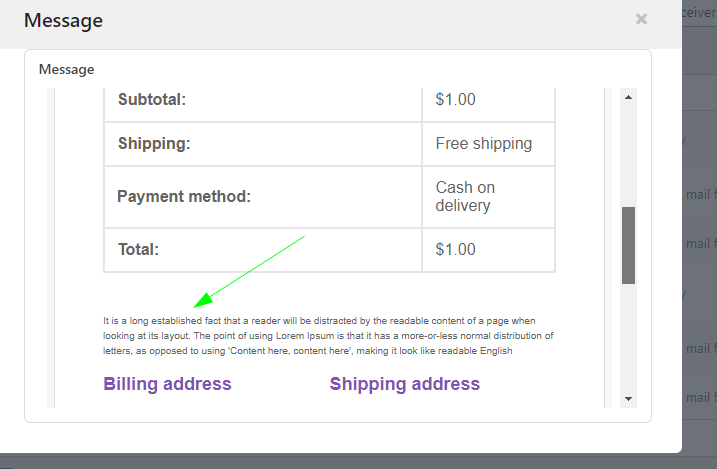Viewport: 717px width, 469px height.
Task: Click the scrollbar up arrow in the message
Action: [x=628, y=97]
